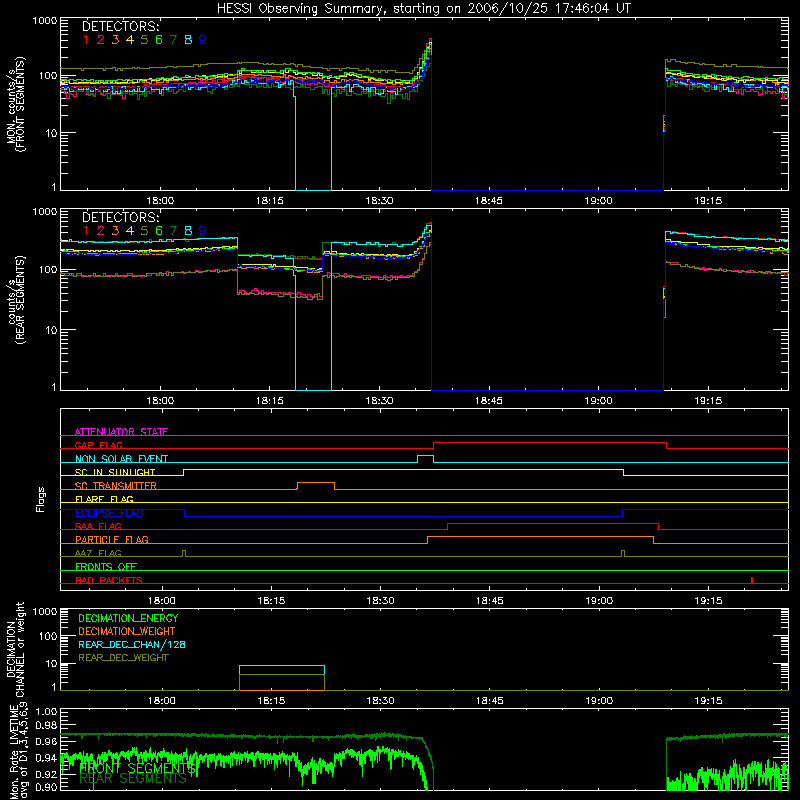Click the REAR SEGMENTS label in livetime panel
The height and width of the screenshot is (800, 800).
pos(133,779)
